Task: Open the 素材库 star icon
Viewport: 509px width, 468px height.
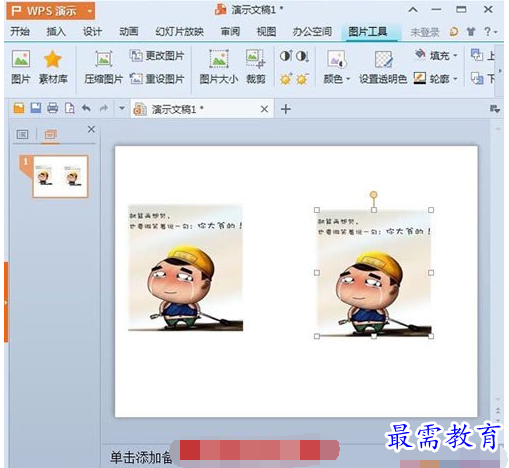Action: pos(53,59)
